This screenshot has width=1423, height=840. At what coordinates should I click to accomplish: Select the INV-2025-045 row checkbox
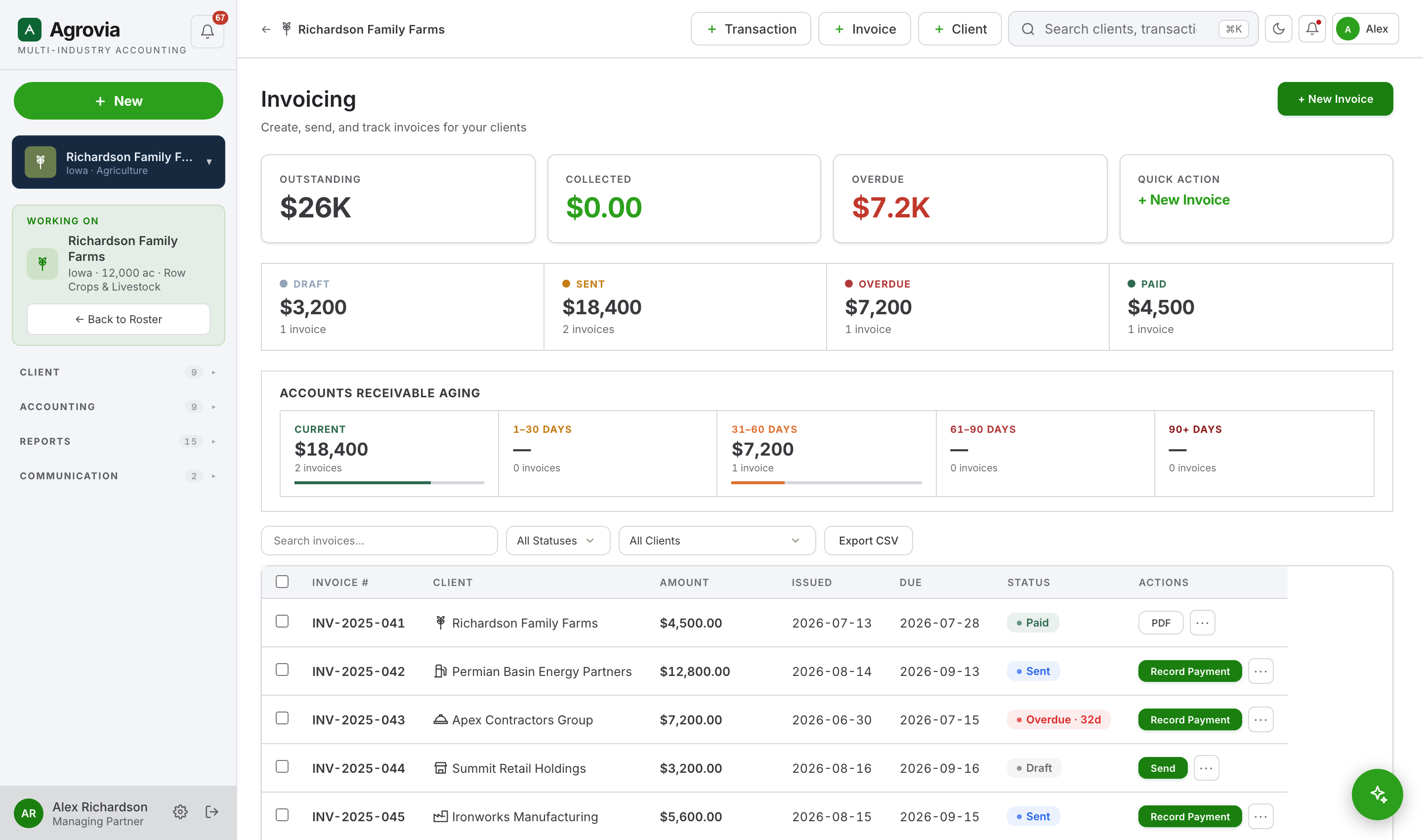click(282, 814)
